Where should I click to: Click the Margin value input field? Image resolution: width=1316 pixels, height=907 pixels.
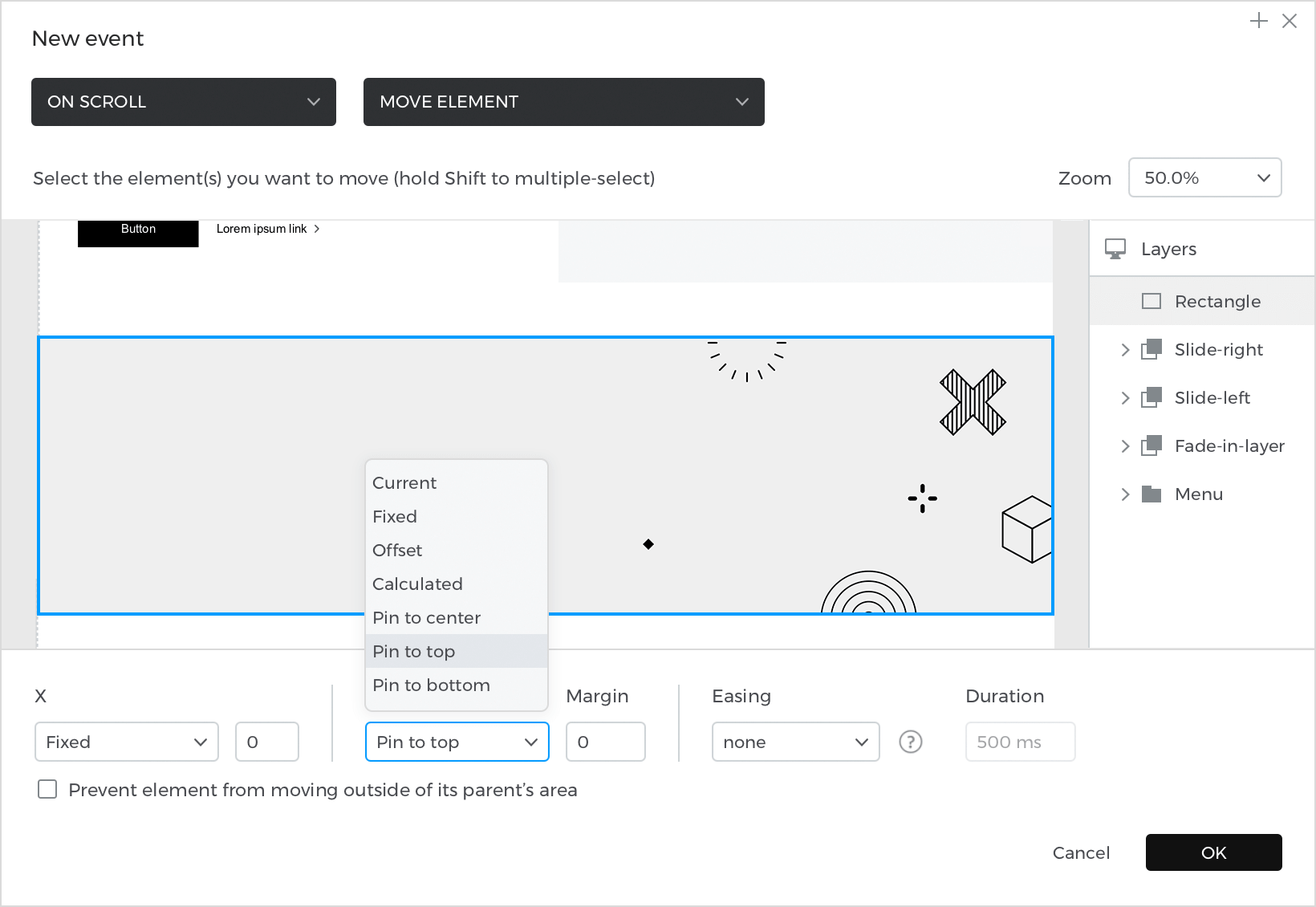click(605, 742)
